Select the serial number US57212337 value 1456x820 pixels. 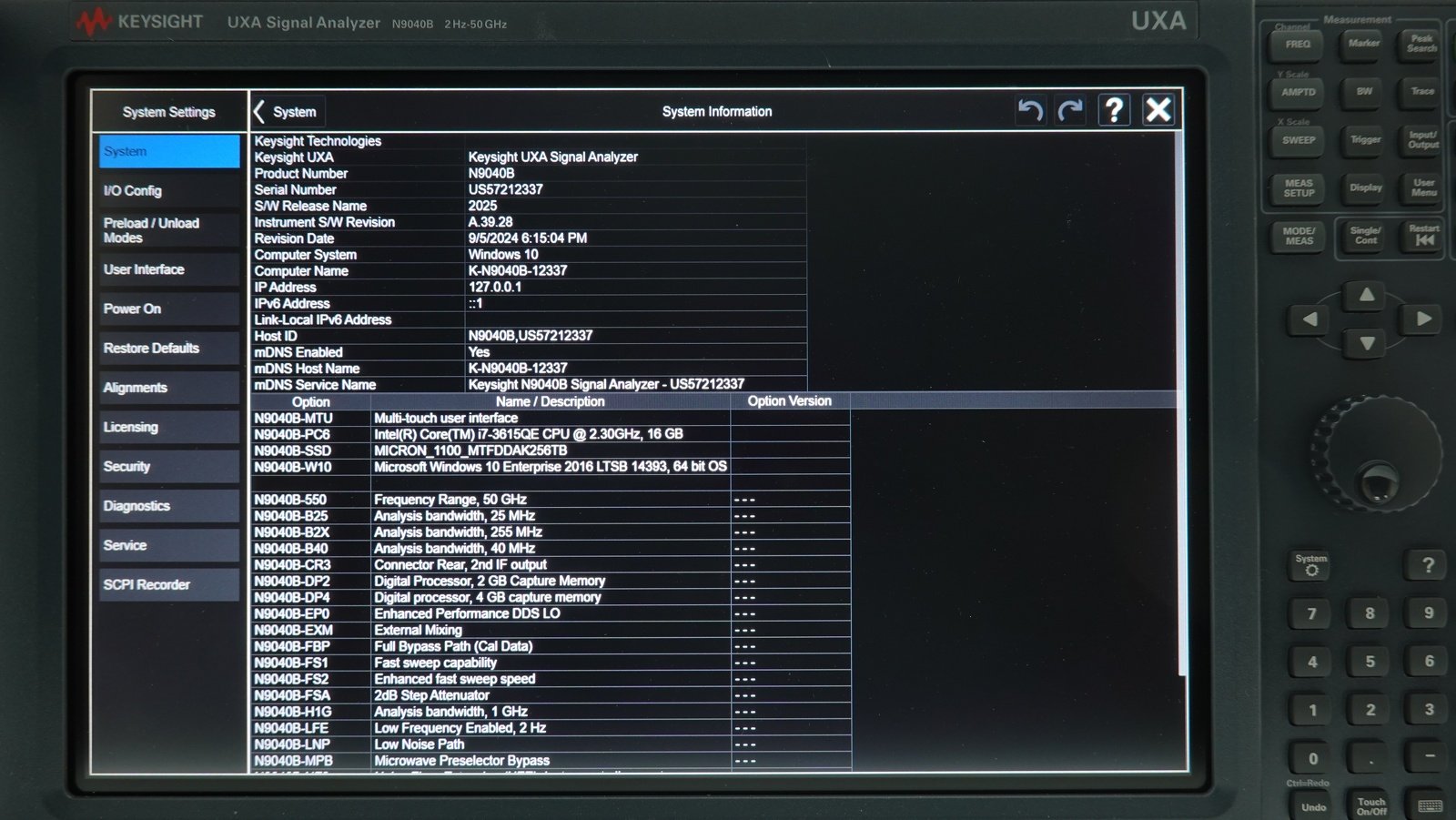coord(505,189)
